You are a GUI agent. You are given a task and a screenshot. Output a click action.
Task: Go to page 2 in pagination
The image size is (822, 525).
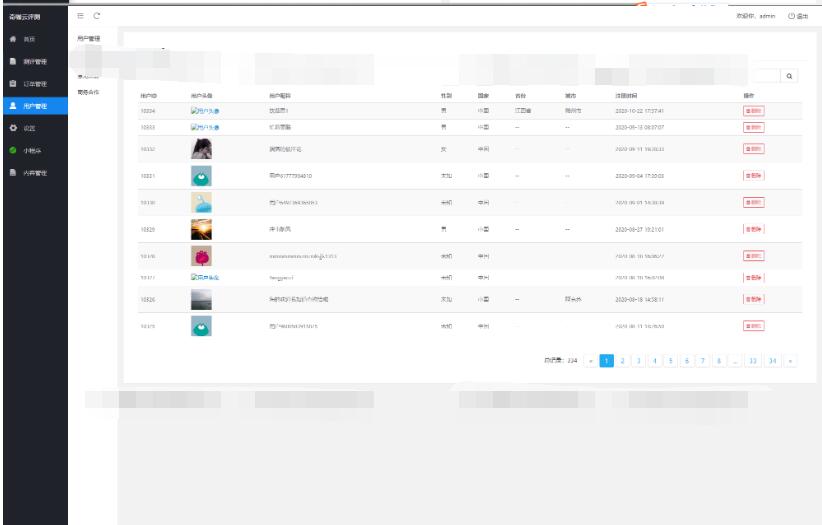[x=622, y=360]
